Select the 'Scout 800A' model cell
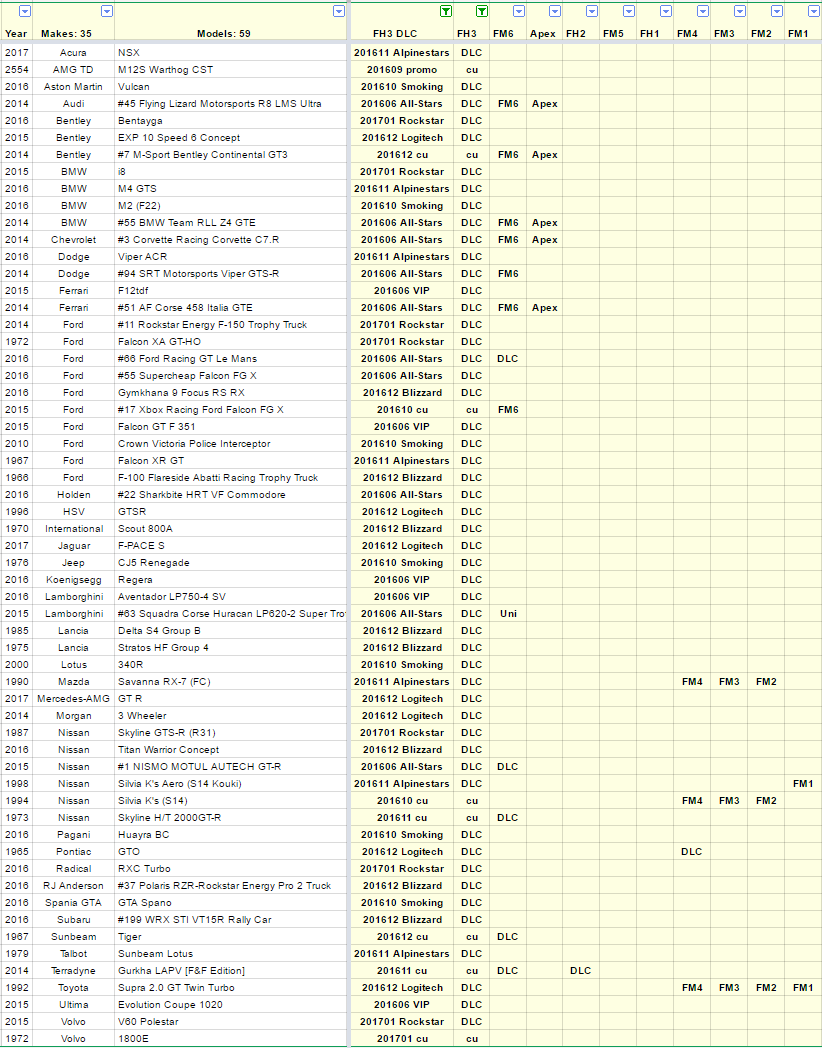This screenshot has width=822, height=1048. tap(231, 529)
